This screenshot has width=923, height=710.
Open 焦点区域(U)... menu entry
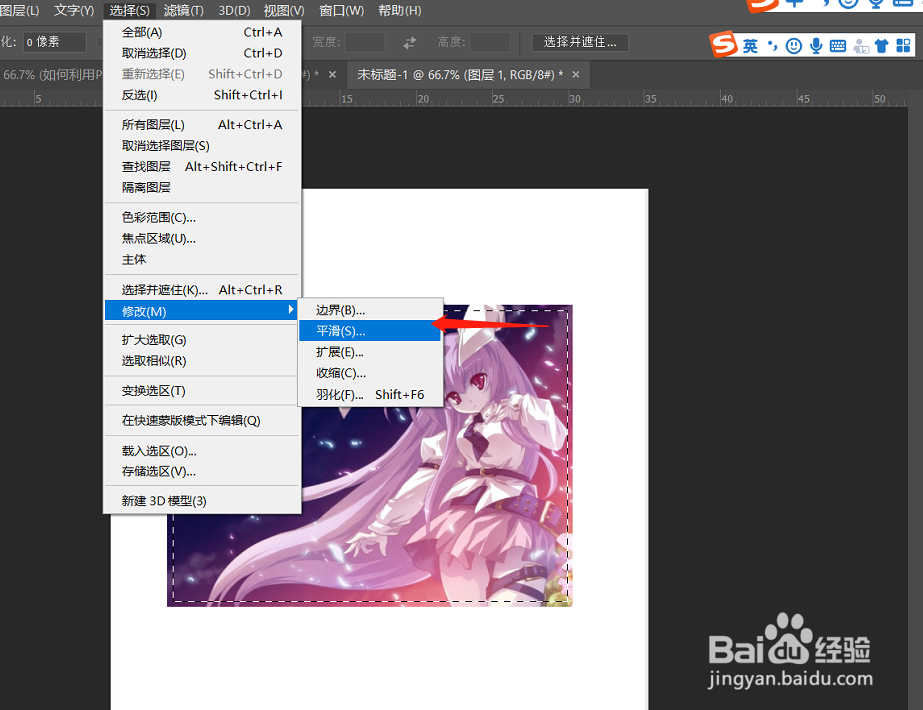tap(202, 238)
